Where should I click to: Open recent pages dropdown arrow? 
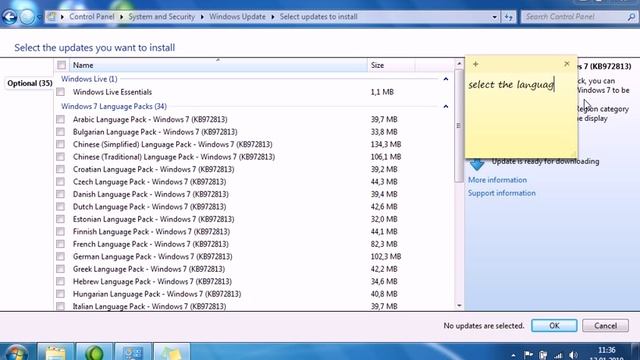click(39, 17)
